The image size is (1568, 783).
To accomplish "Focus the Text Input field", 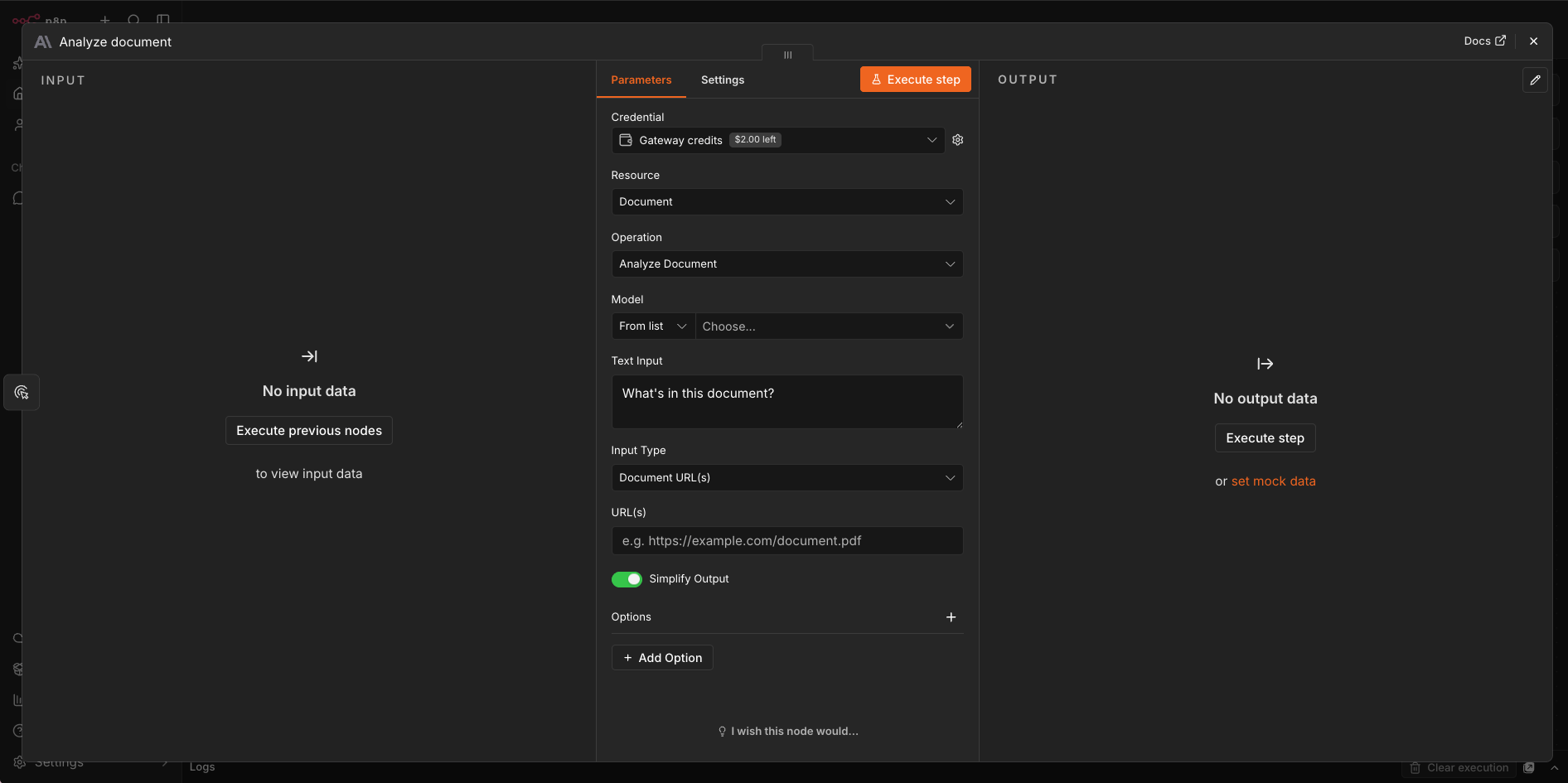I will pyautogui.click(x=787, y=402).
